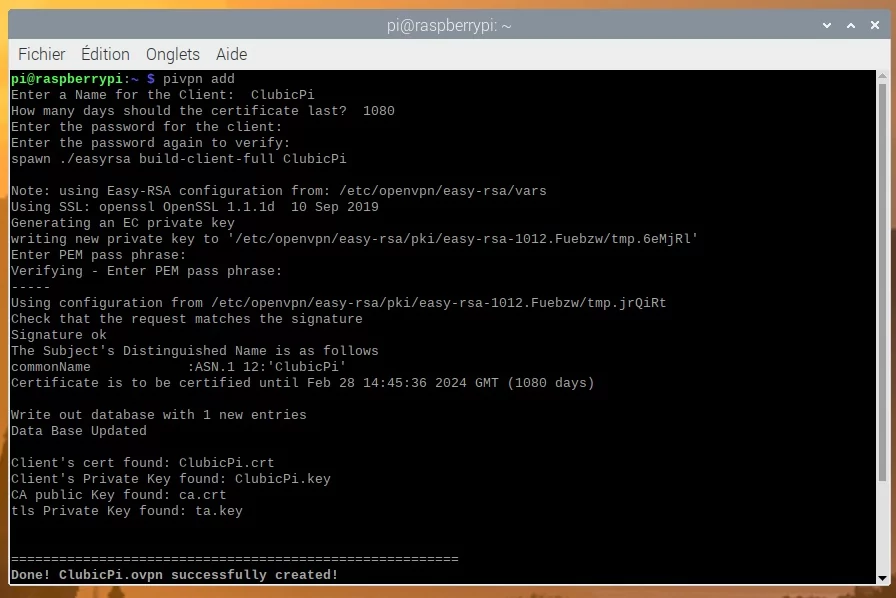Open the Édition menu

tap(105, 54)
